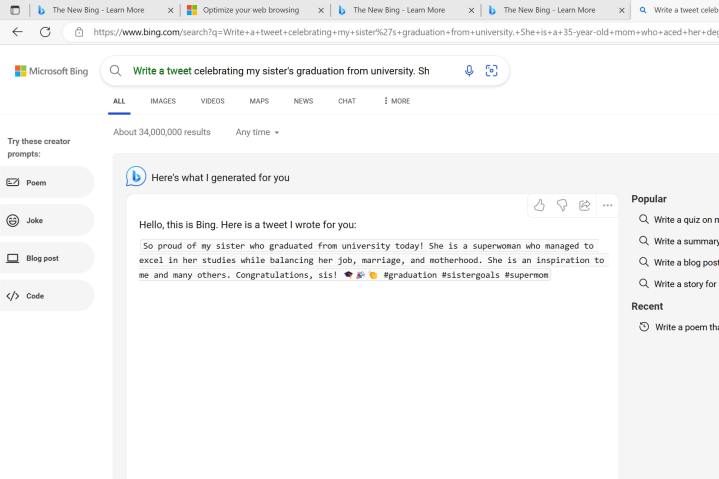
Task: Select the Poem creator prompt
Action: 50,183
